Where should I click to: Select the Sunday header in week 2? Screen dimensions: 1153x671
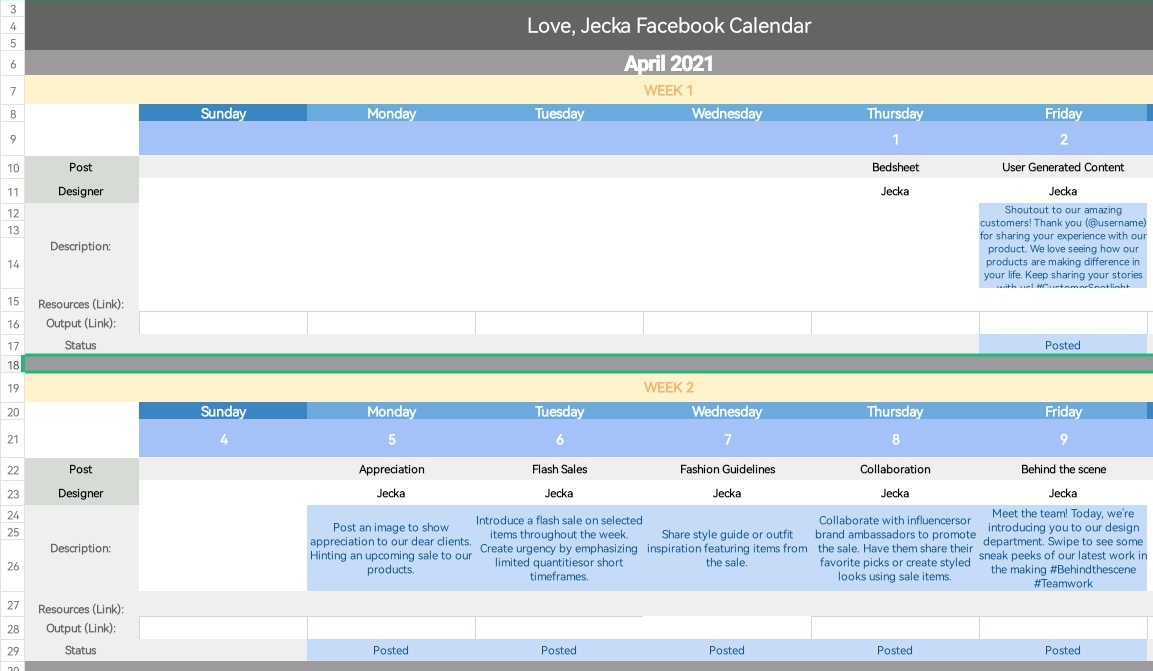point(223,411)
